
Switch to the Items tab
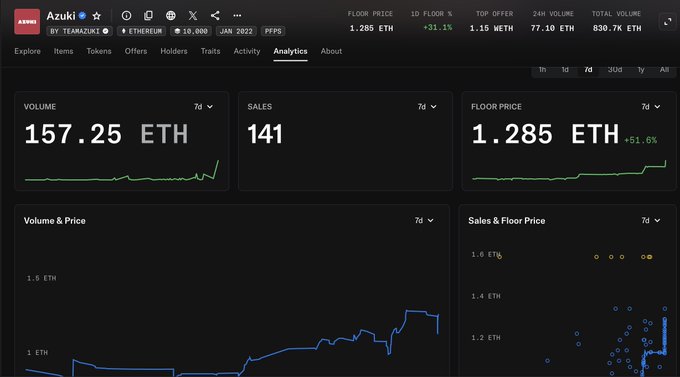63,51
